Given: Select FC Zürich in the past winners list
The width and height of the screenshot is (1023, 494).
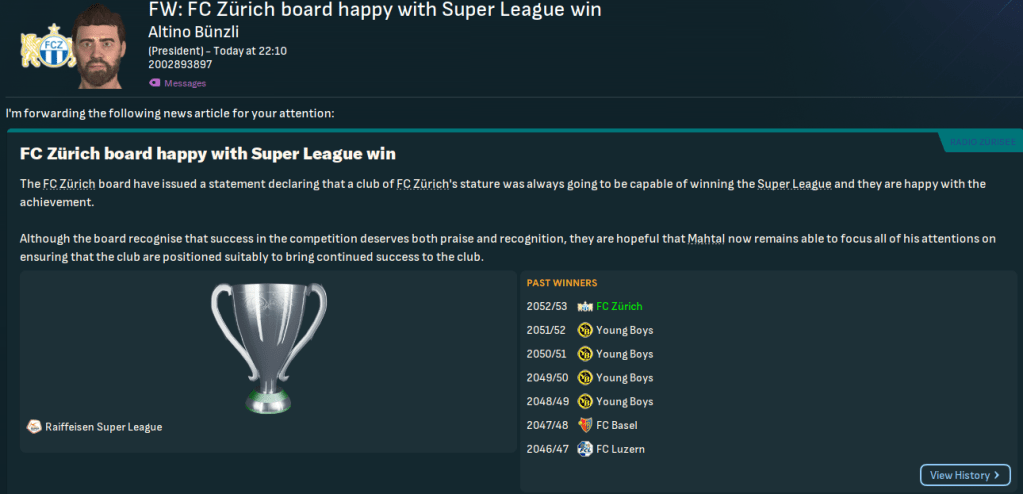Looking at the screenshot, I should (x=619, y=306).
